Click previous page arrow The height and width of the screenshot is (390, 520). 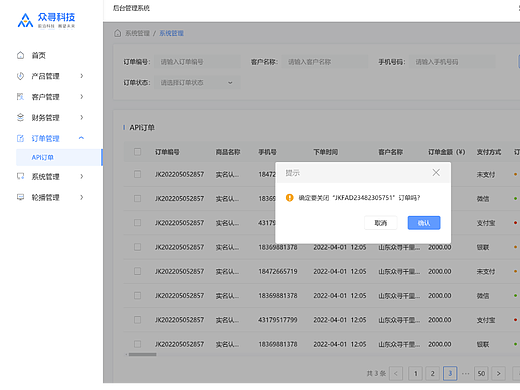pyautogui.click(x=396, y=373)
